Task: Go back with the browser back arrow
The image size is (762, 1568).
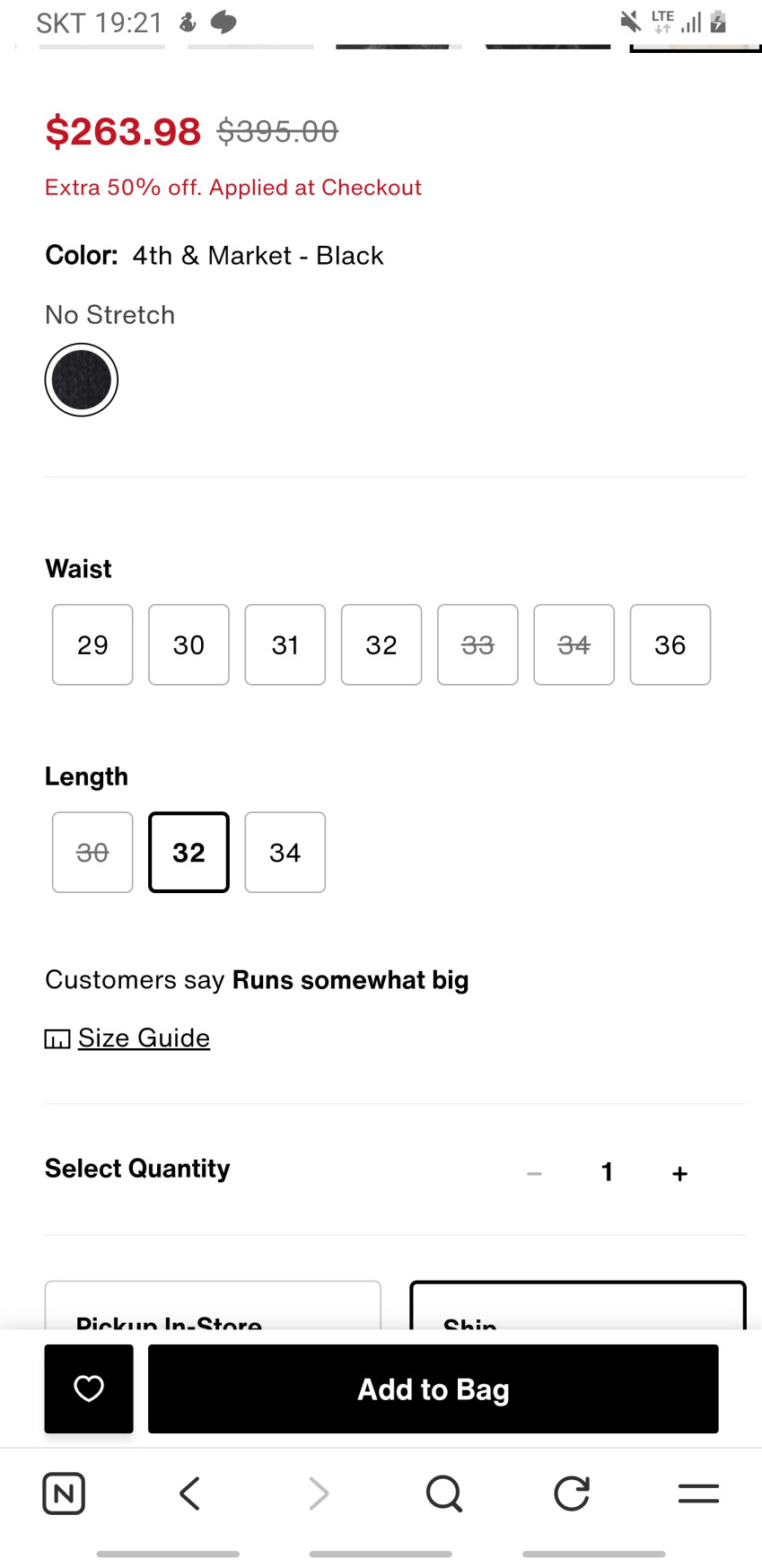Action: pyautogui.click(x=189, y=1494)
